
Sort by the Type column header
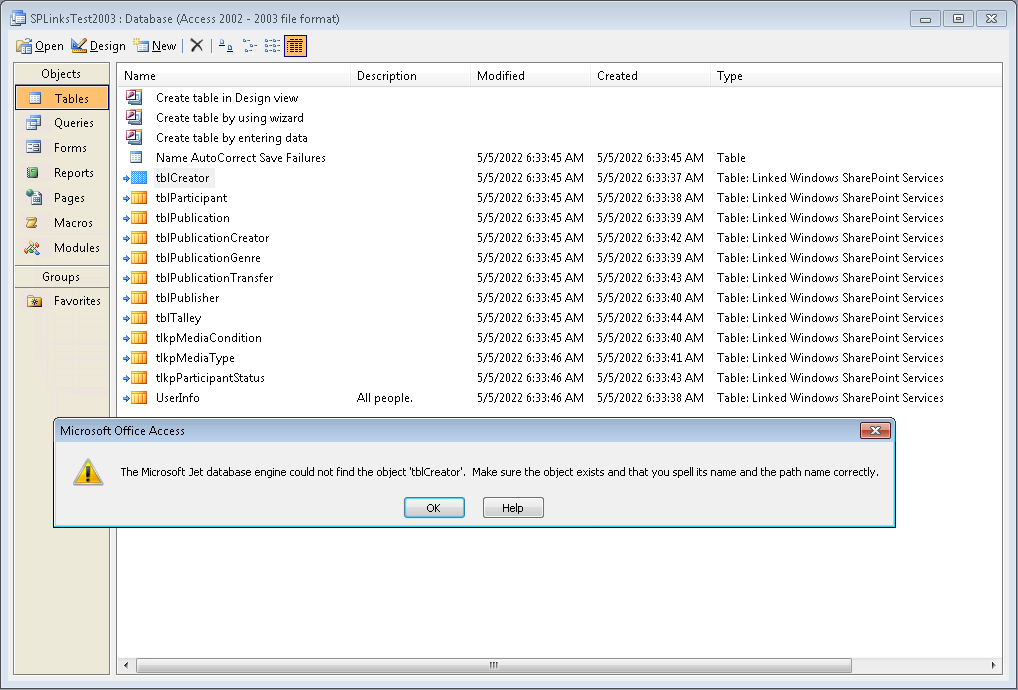[856, 75]
